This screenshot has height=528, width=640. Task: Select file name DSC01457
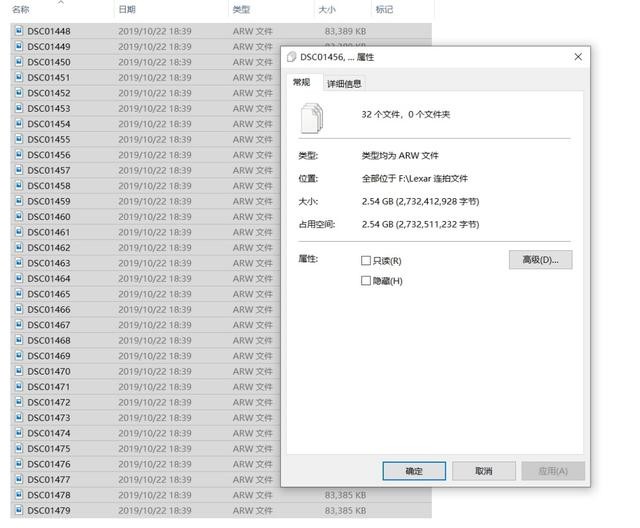[49, 170]
